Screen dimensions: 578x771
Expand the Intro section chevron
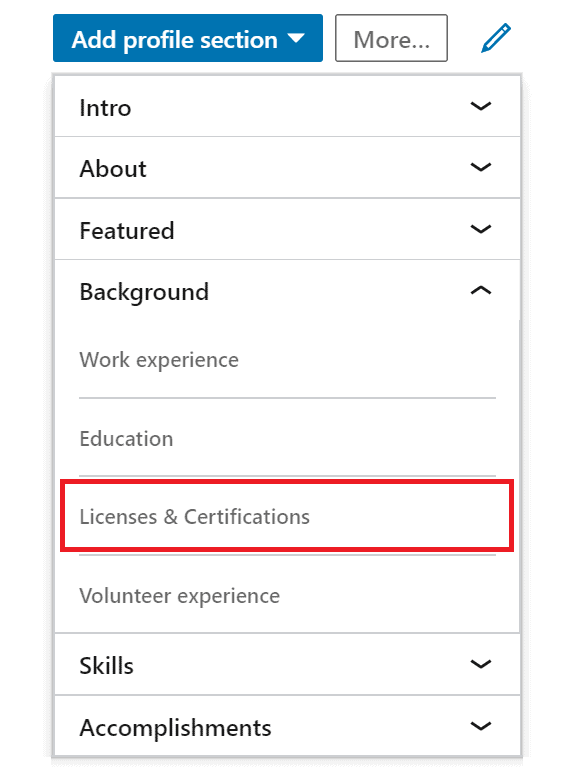click(x=481, y=106)
